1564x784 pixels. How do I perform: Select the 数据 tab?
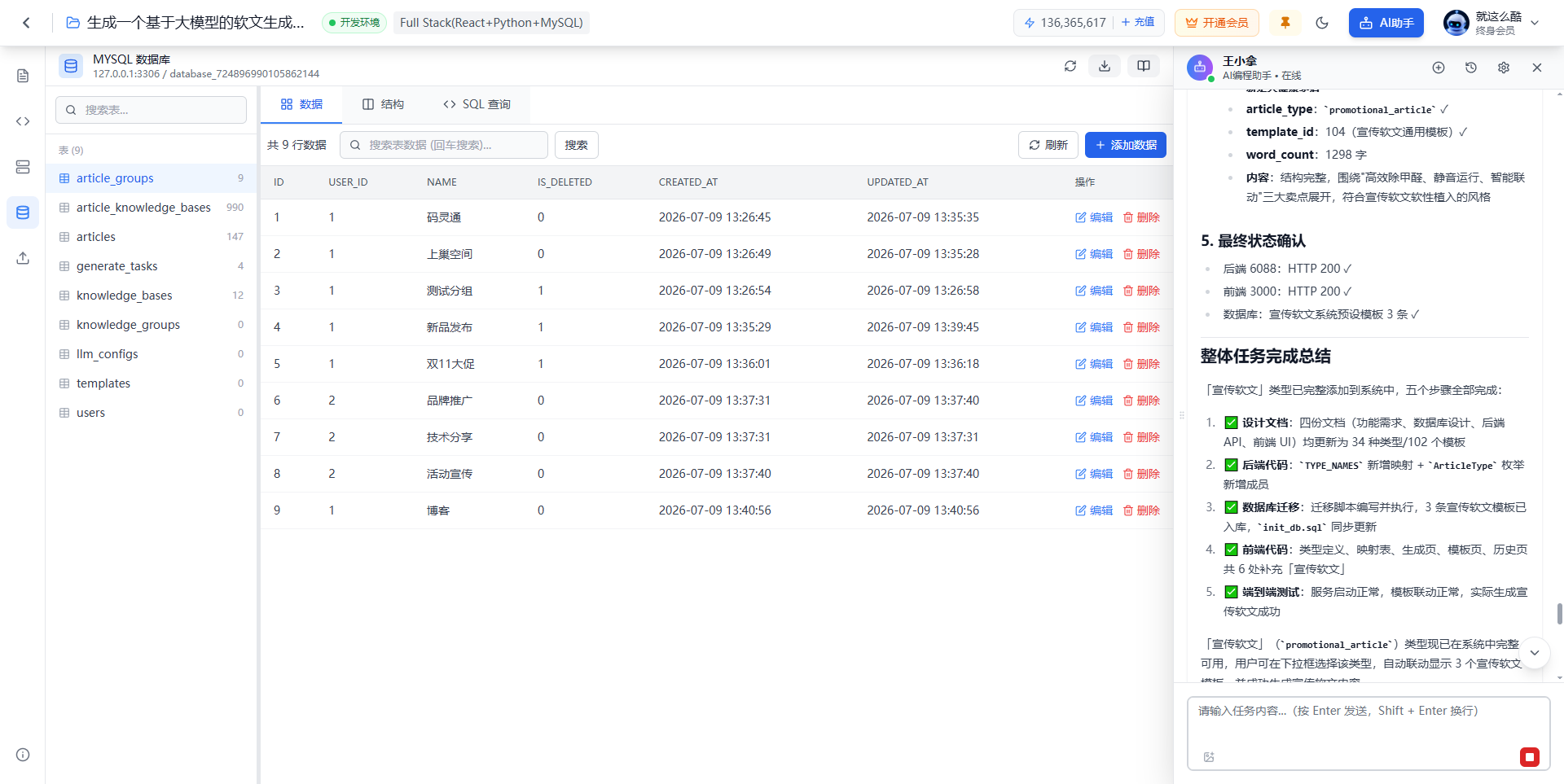tap(301, 104)
